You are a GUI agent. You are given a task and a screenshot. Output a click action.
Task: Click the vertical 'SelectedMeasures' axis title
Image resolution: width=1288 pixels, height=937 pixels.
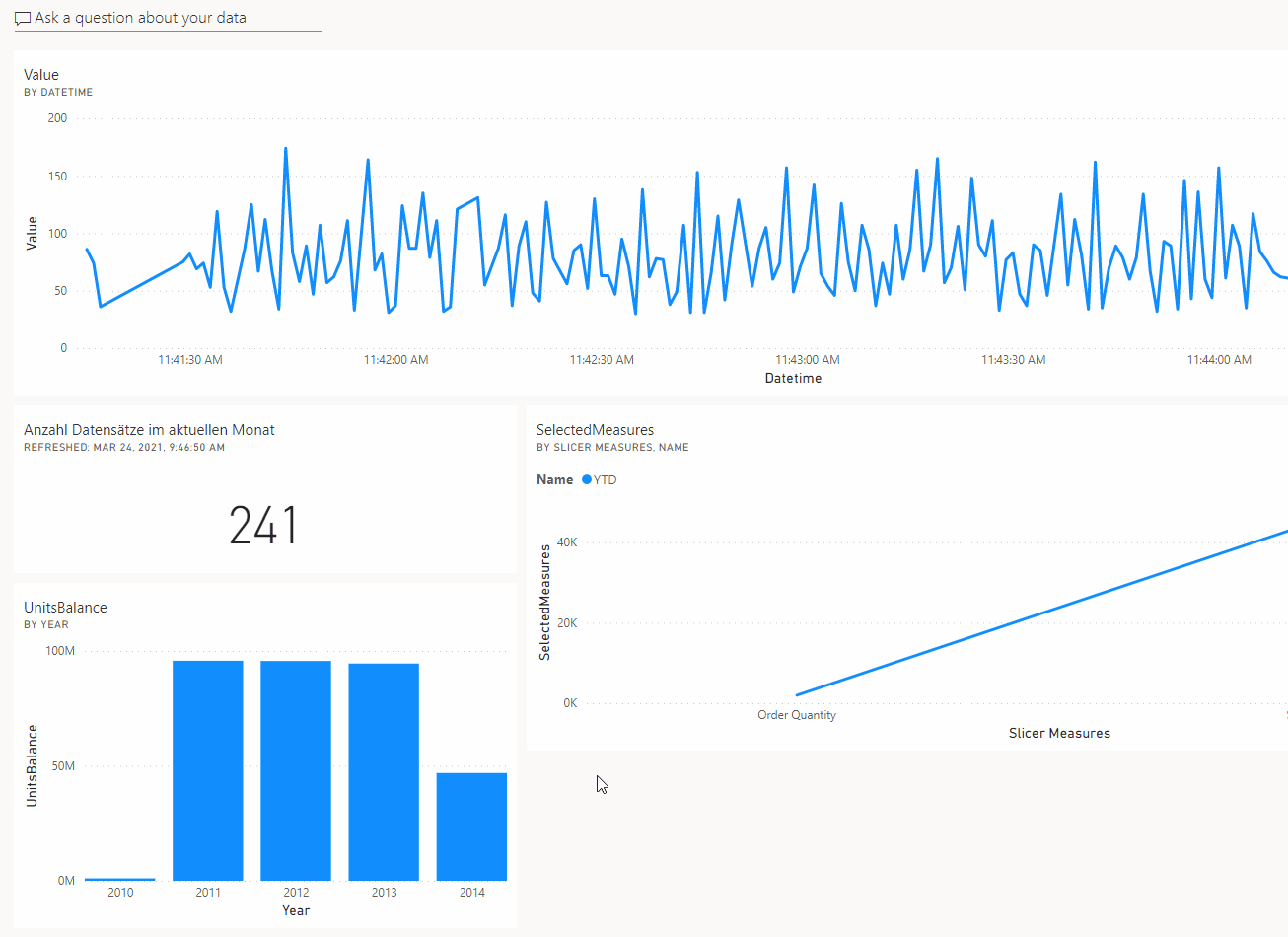point(544,603)
